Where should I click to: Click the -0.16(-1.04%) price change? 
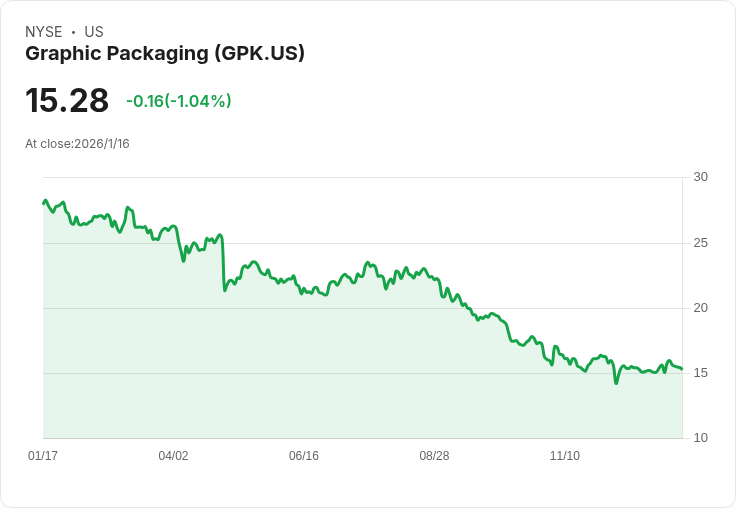pyautogui.click(x=179, y=101)
